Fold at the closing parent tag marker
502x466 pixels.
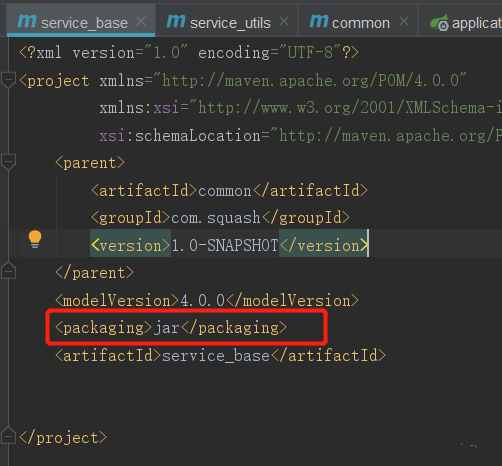(8, 271)
